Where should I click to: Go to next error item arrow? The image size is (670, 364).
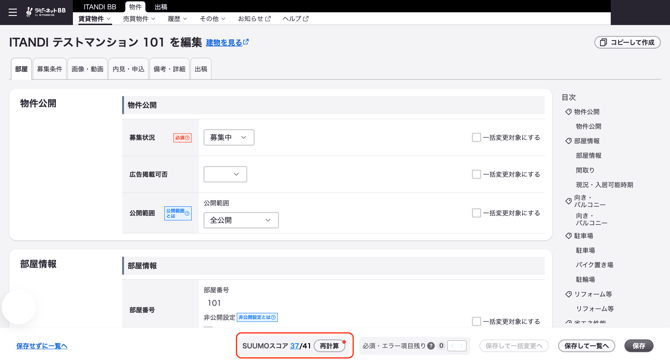tap(462, 346)
